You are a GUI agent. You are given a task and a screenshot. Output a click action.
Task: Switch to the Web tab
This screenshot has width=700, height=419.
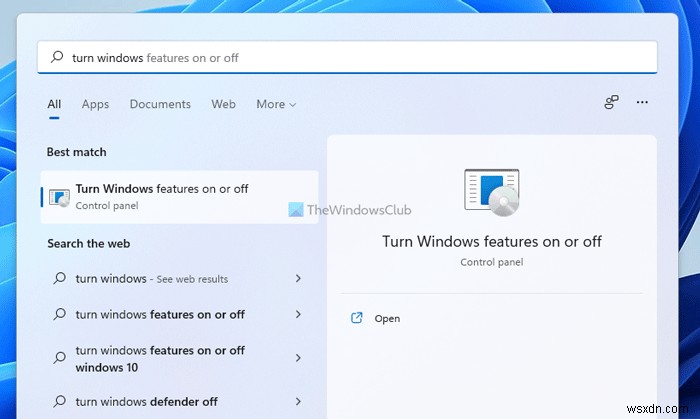pyautogui.click(x=223, y=104)
